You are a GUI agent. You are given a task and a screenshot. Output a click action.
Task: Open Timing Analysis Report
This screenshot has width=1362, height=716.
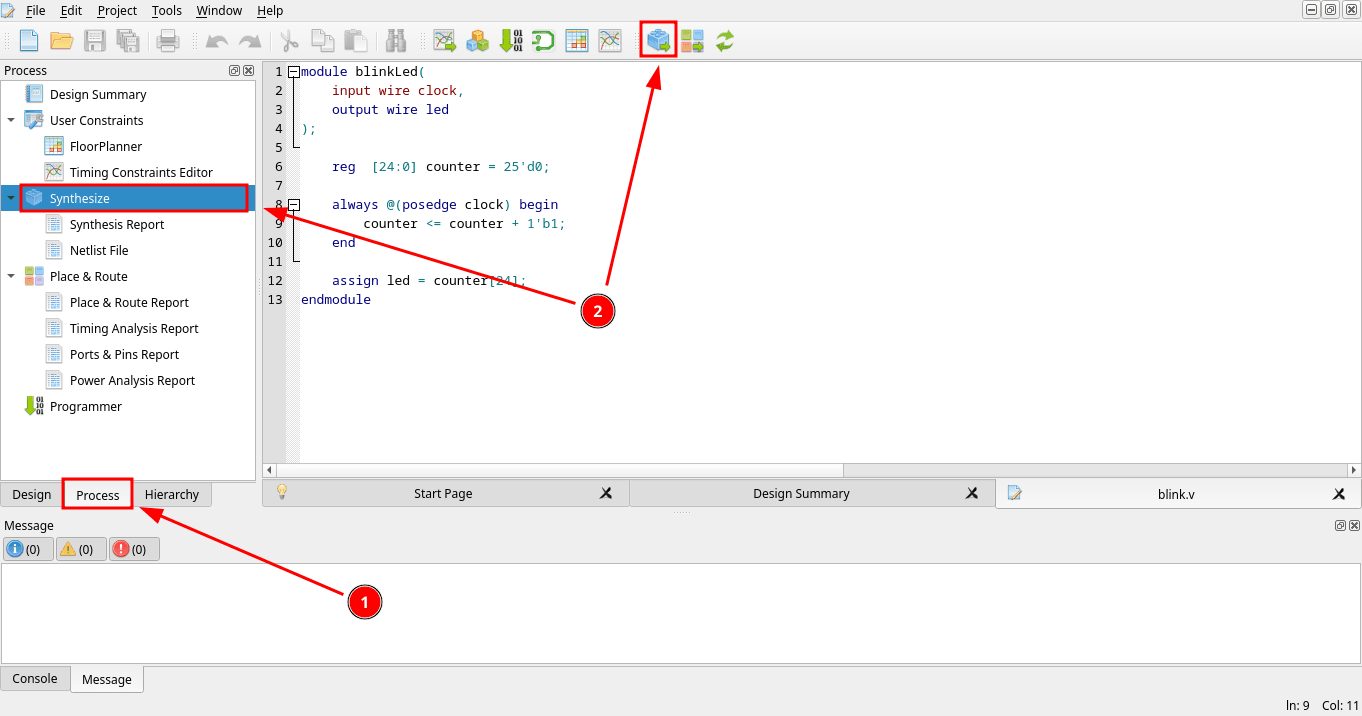point(134,328)
